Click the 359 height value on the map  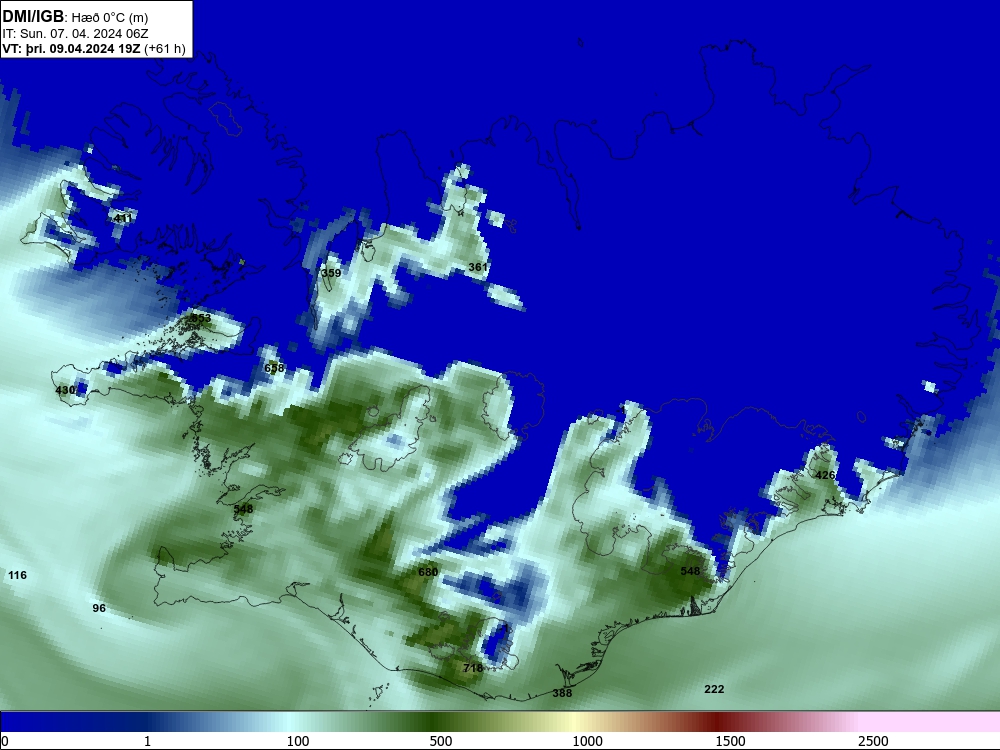pyautogui.click(x=331, y=273)
